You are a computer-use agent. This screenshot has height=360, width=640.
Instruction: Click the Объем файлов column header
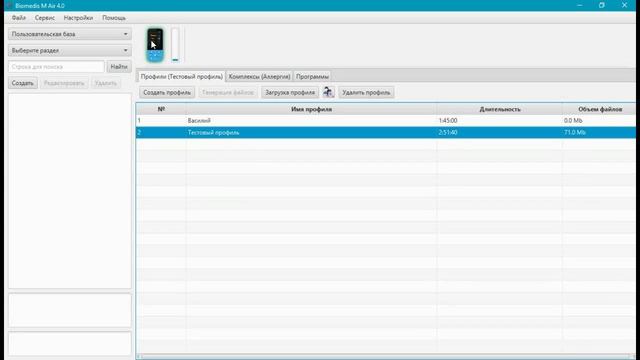click(600, 109)
